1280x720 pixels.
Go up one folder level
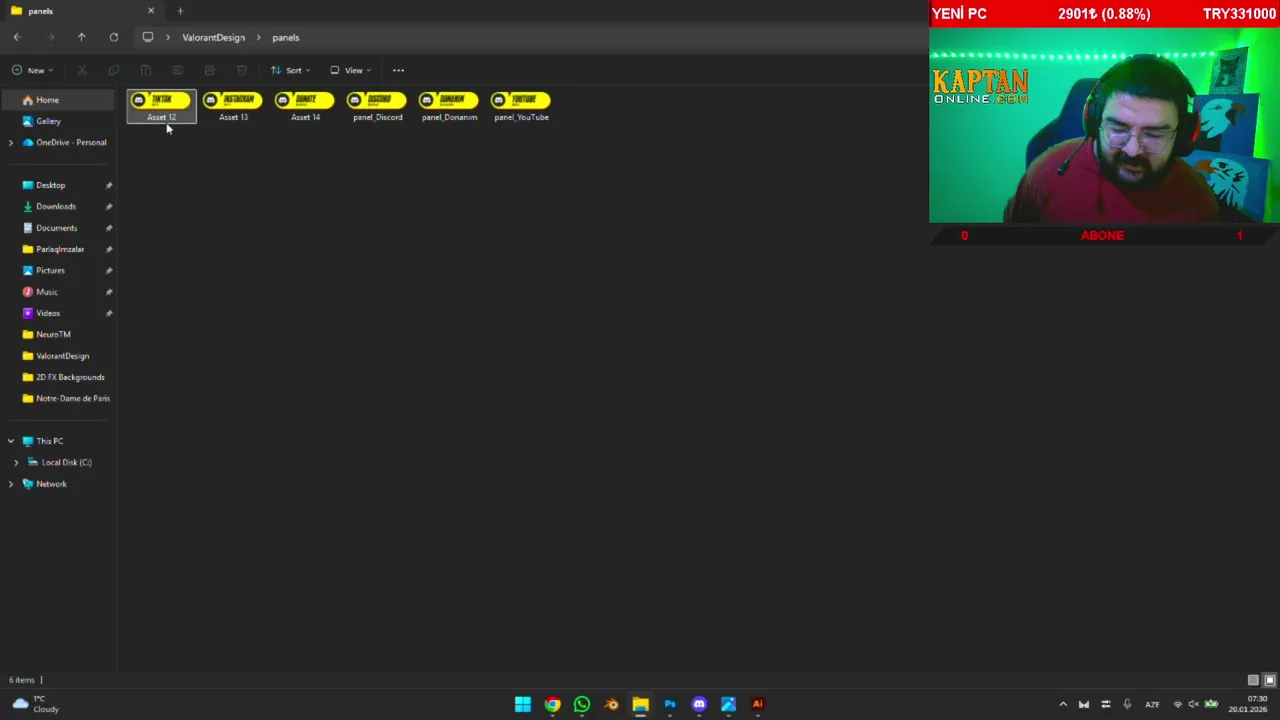pyautogui.click(x=82, y=37)
